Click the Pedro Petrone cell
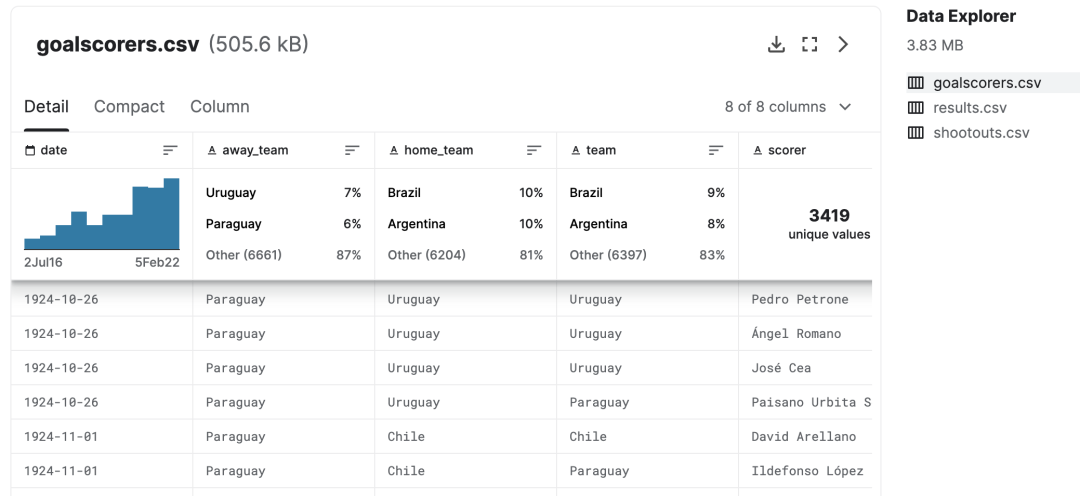Screen dimensions: 1080x496 pos(800,300)
